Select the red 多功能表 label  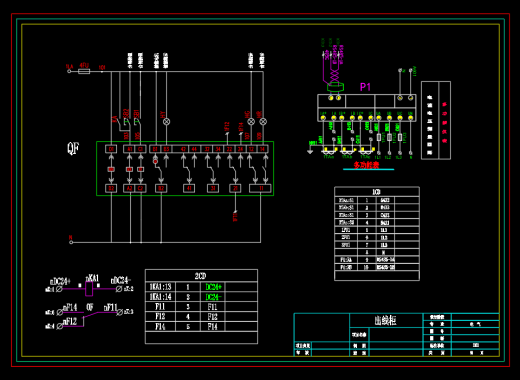point(366,165)
